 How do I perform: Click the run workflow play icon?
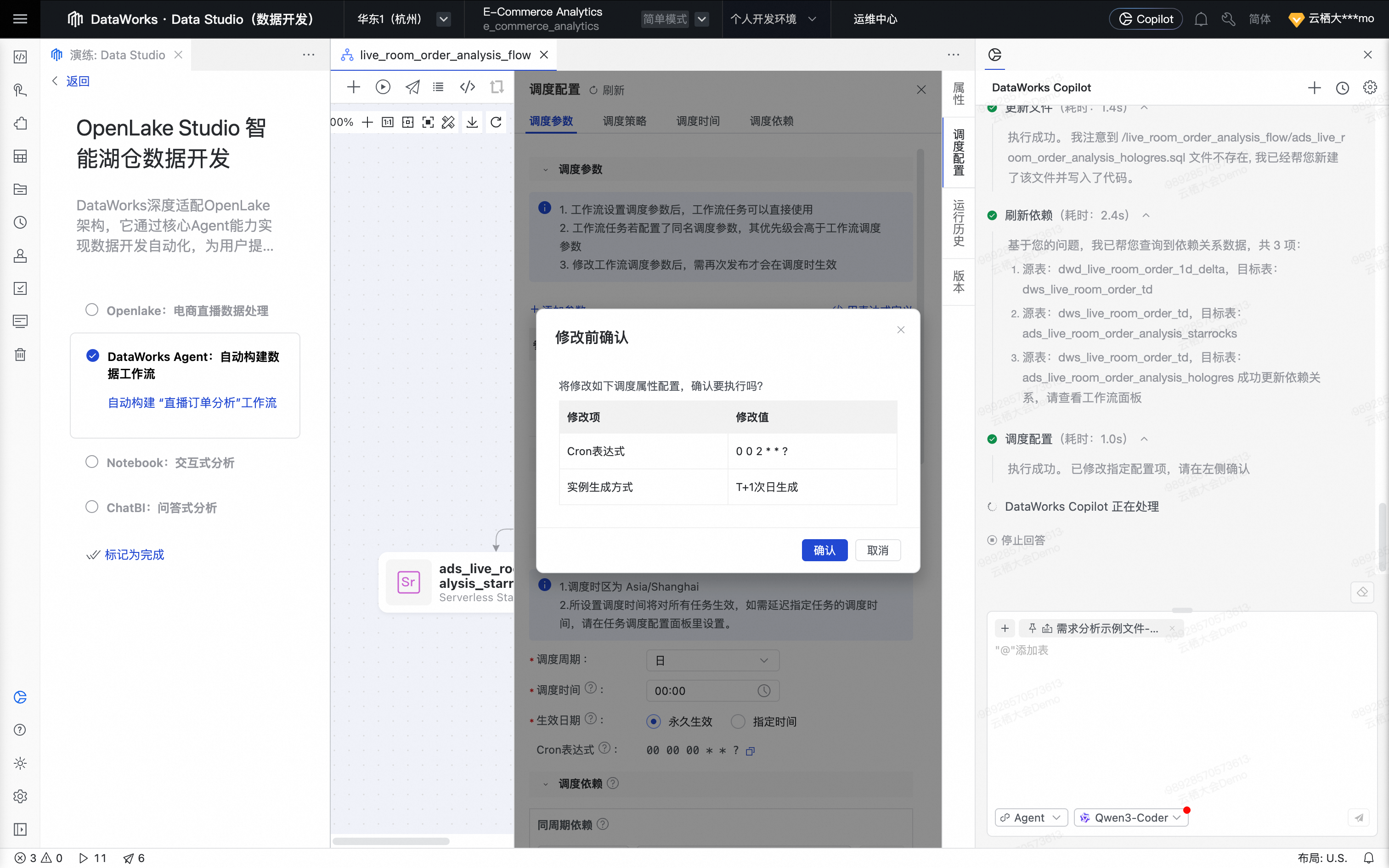(383, 87)
